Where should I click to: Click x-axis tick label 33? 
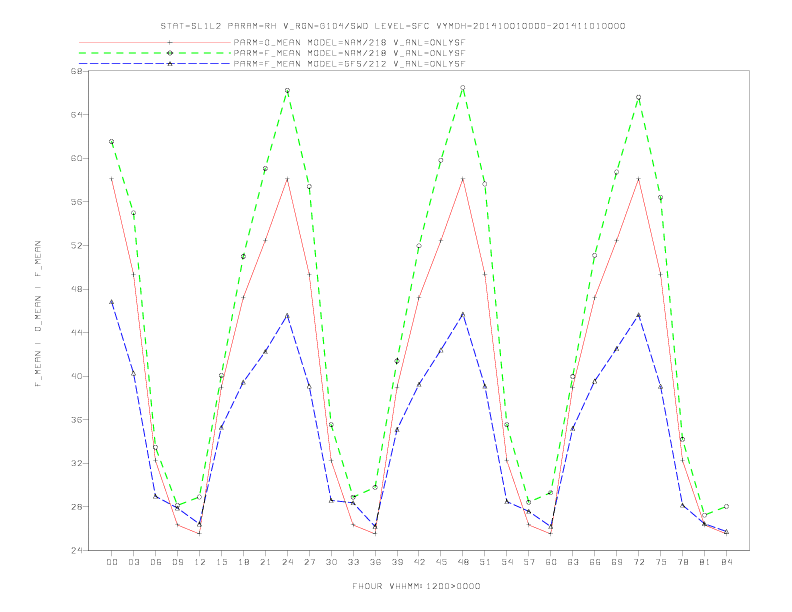pos(353,562)
